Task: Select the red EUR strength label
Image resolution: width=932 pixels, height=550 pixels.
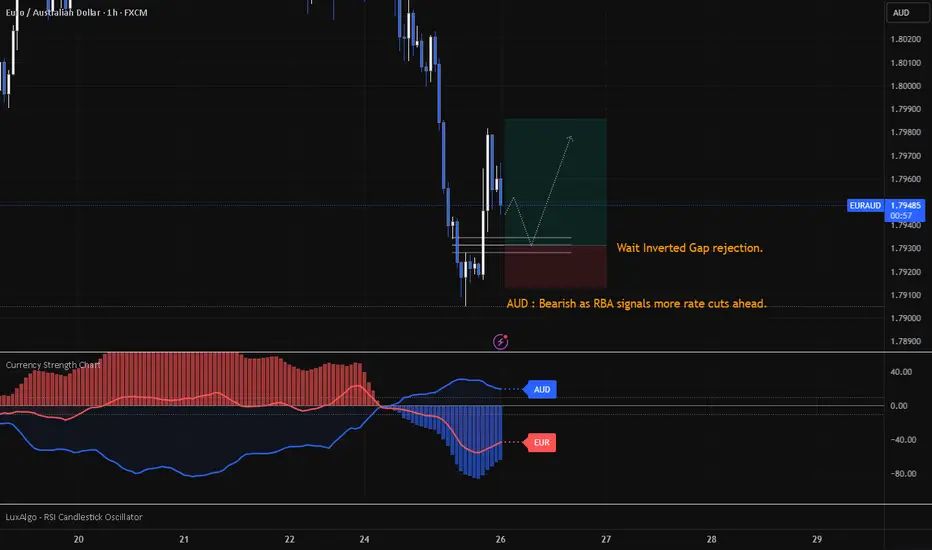Action: point(541,442)
